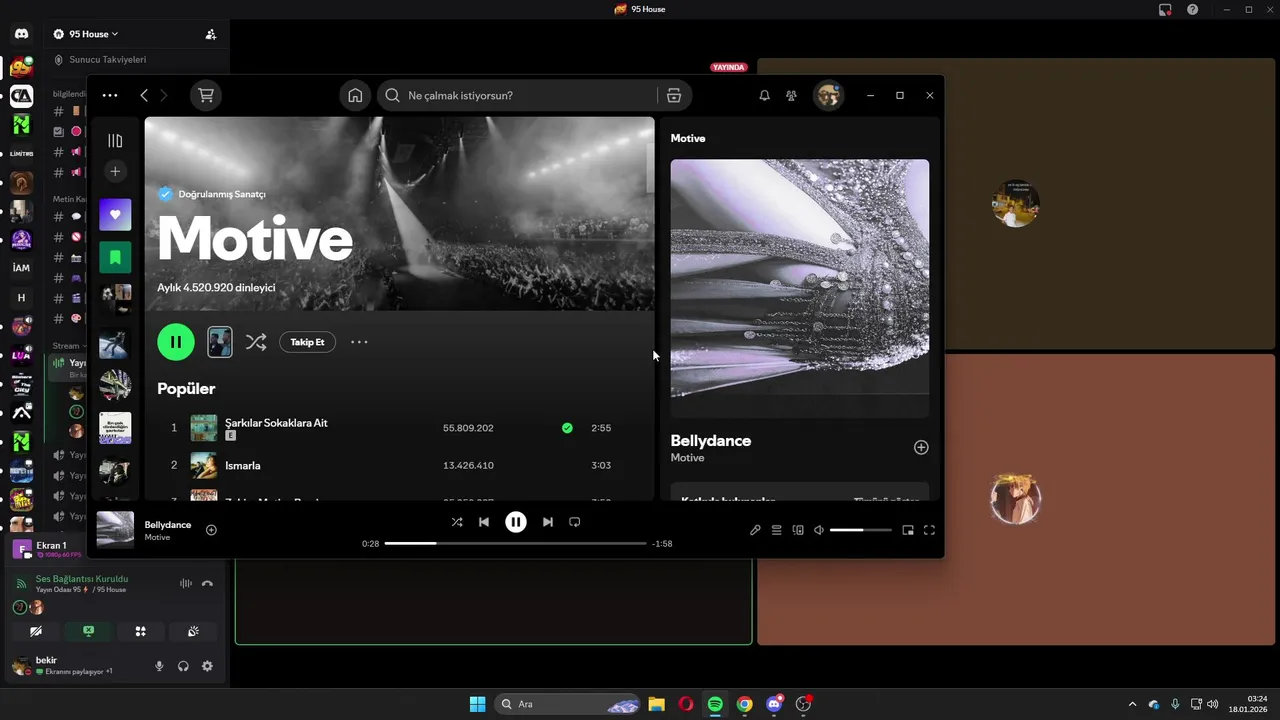Mute the Discord microphone

(159, 666)
